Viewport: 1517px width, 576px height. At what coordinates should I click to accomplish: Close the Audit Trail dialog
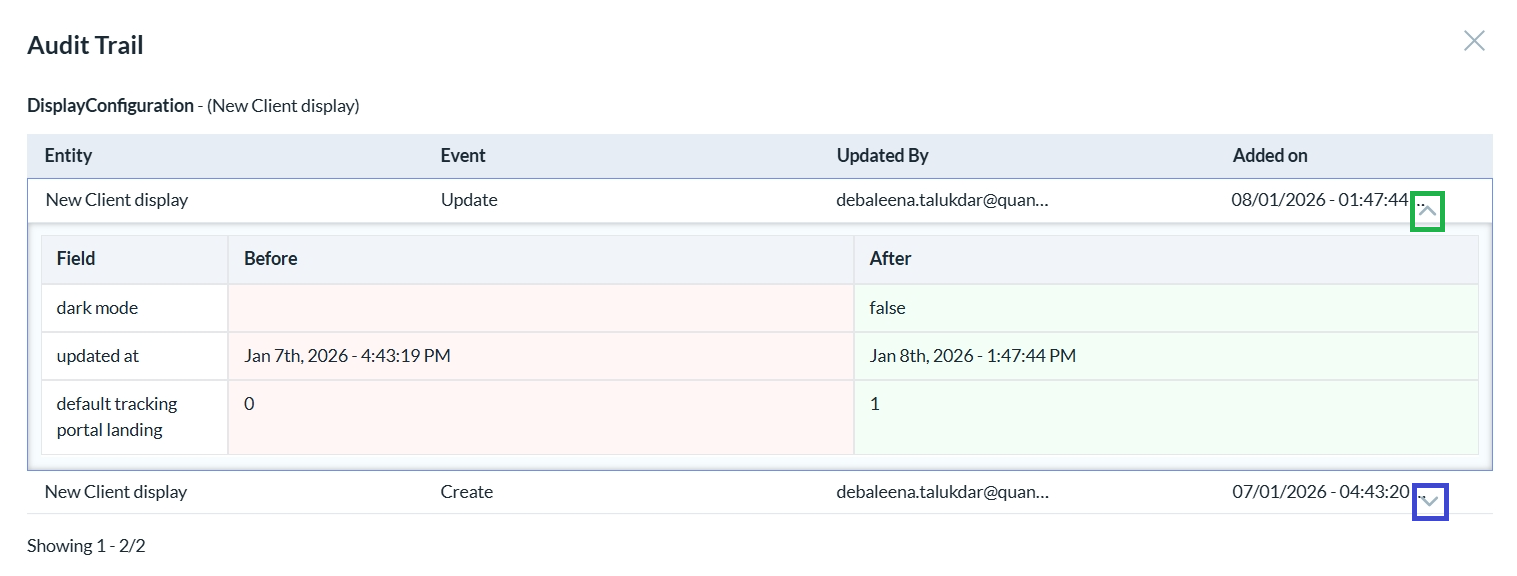(x=1474, y=40)
